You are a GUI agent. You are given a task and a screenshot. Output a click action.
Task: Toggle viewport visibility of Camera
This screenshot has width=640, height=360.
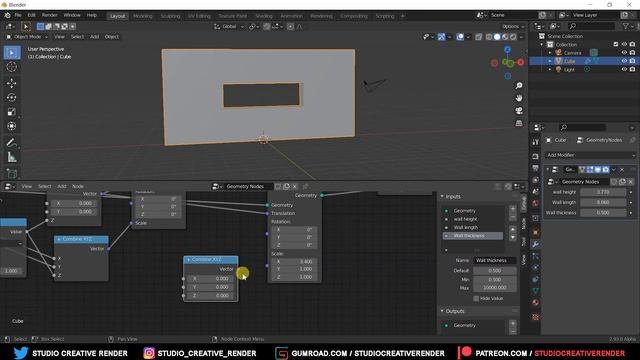tap(624, 53)
